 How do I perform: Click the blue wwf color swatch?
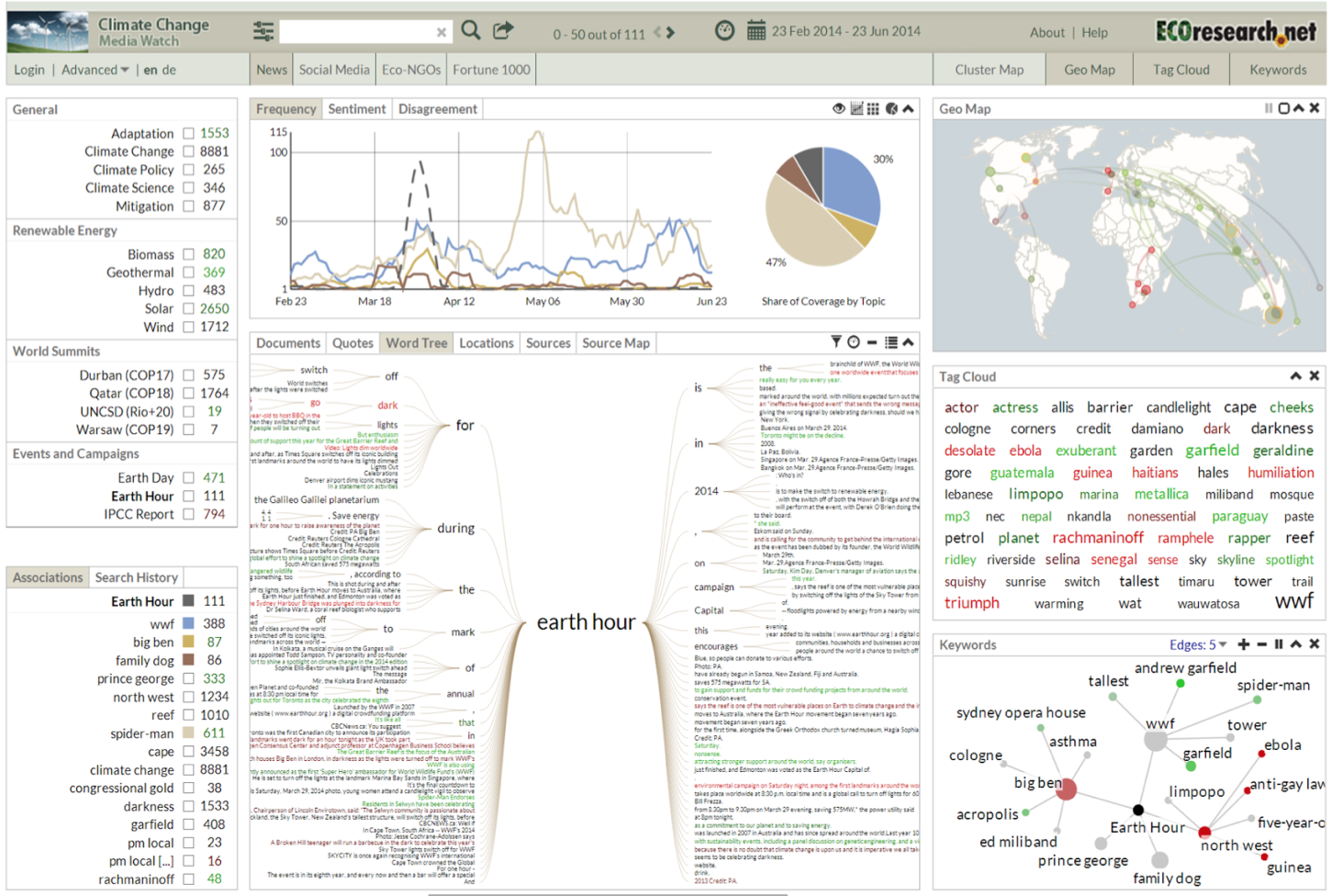(188, 623)
